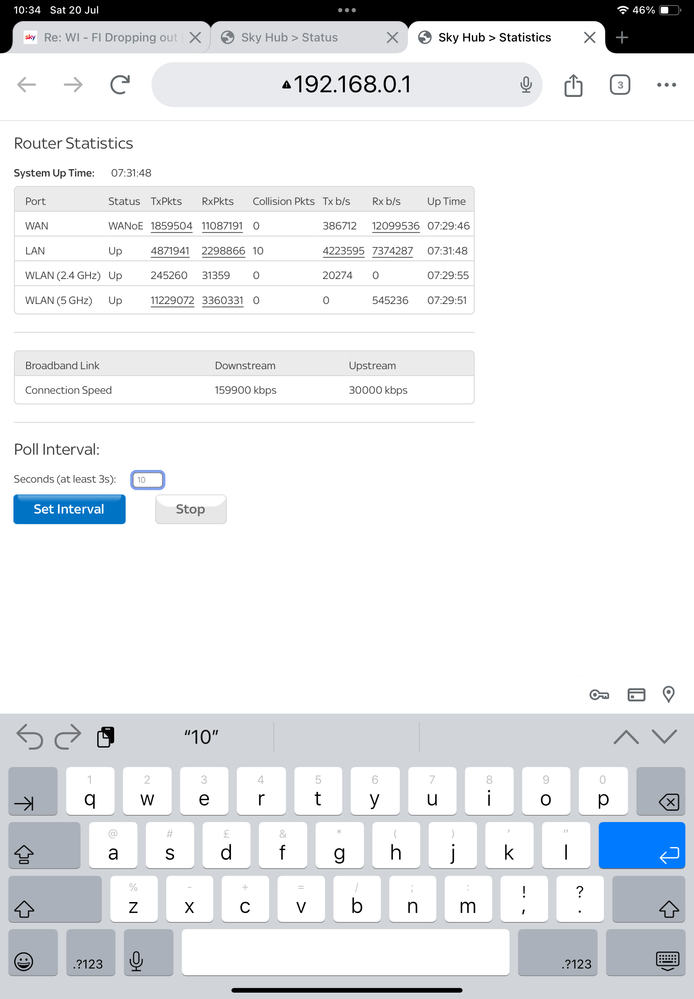Tap the passwords key icon above the keyboard
The height and width of the screenshot is (999, 694).
point(599,695)
